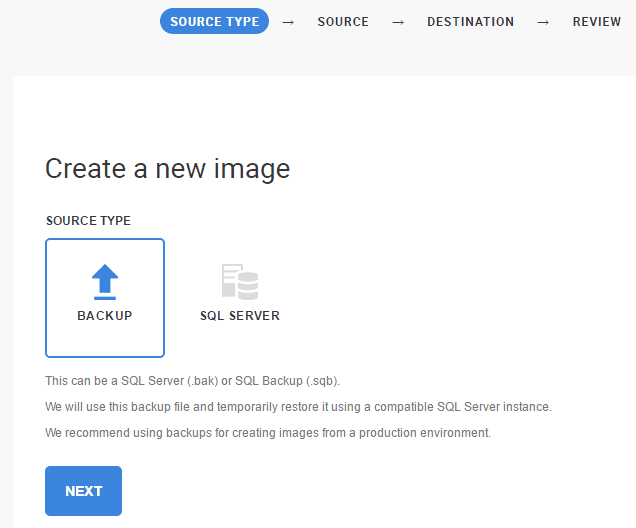
Task: Go to the Source Type wizard step
Action: 214,22
